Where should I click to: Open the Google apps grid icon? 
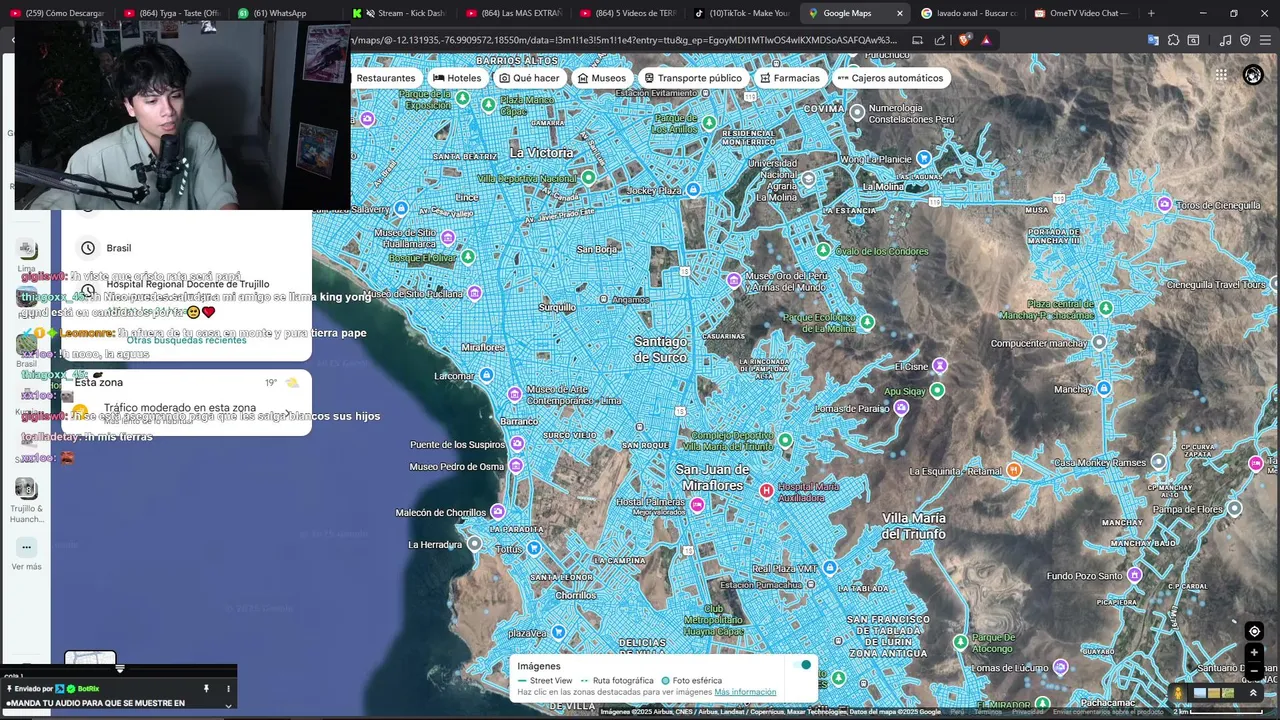(1221, 75)
